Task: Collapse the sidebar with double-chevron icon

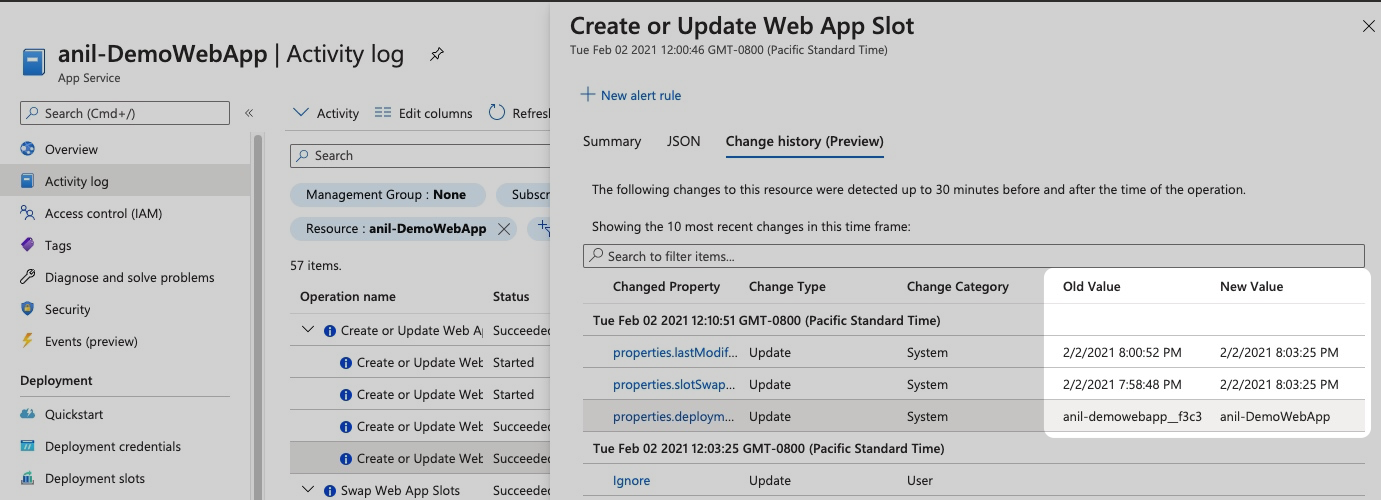Action: (x=249, y=113)
